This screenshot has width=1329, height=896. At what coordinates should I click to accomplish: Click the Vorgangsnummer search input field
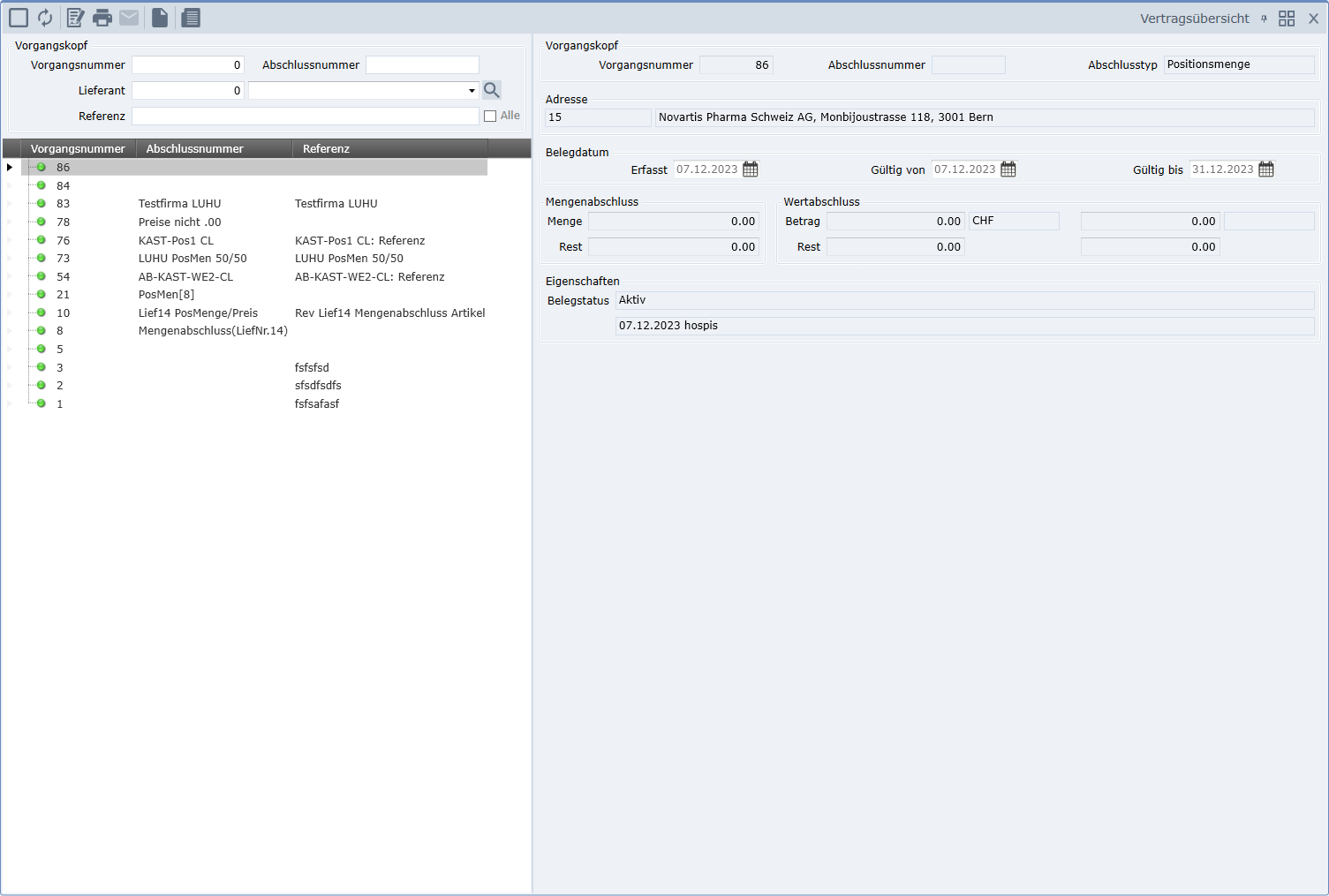pos(187,65)
